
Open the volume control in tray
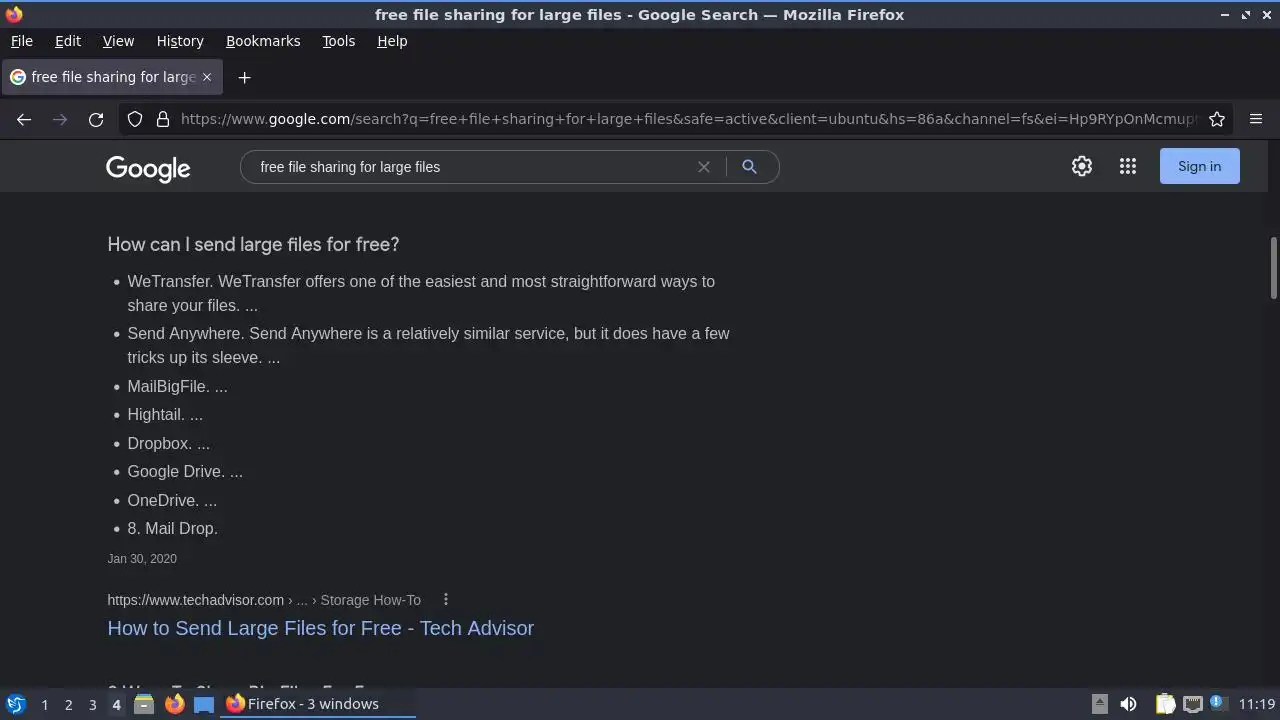1128,704
